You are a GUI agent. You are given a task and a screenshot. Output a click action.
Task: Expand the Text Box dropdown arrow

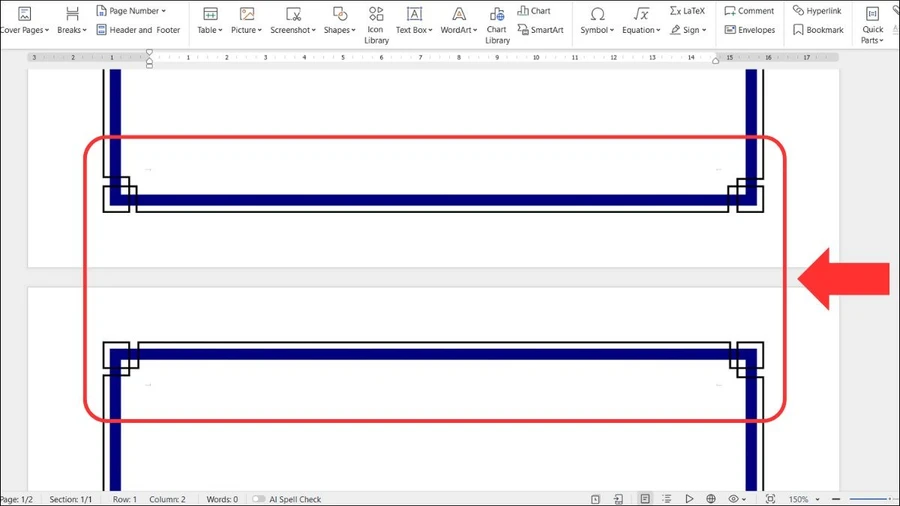click(430, 30)
